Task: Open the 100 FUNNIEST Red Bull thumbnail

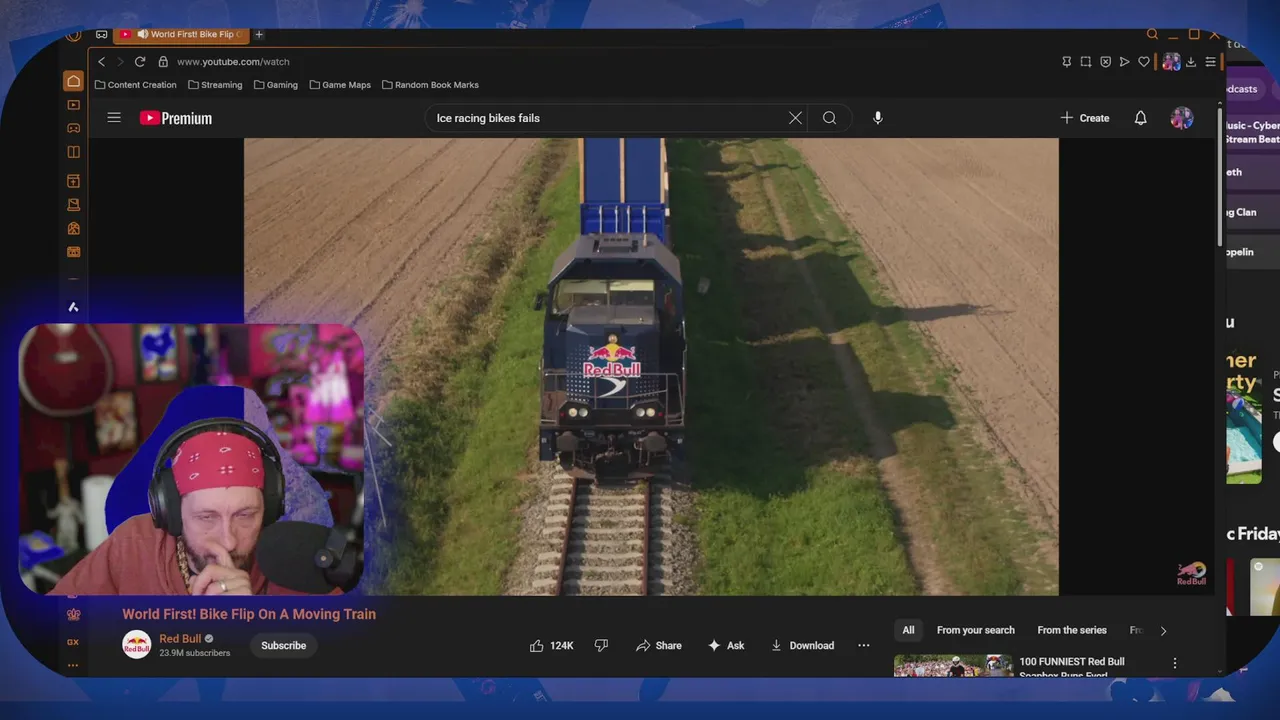Action: [x=953, y=665]
